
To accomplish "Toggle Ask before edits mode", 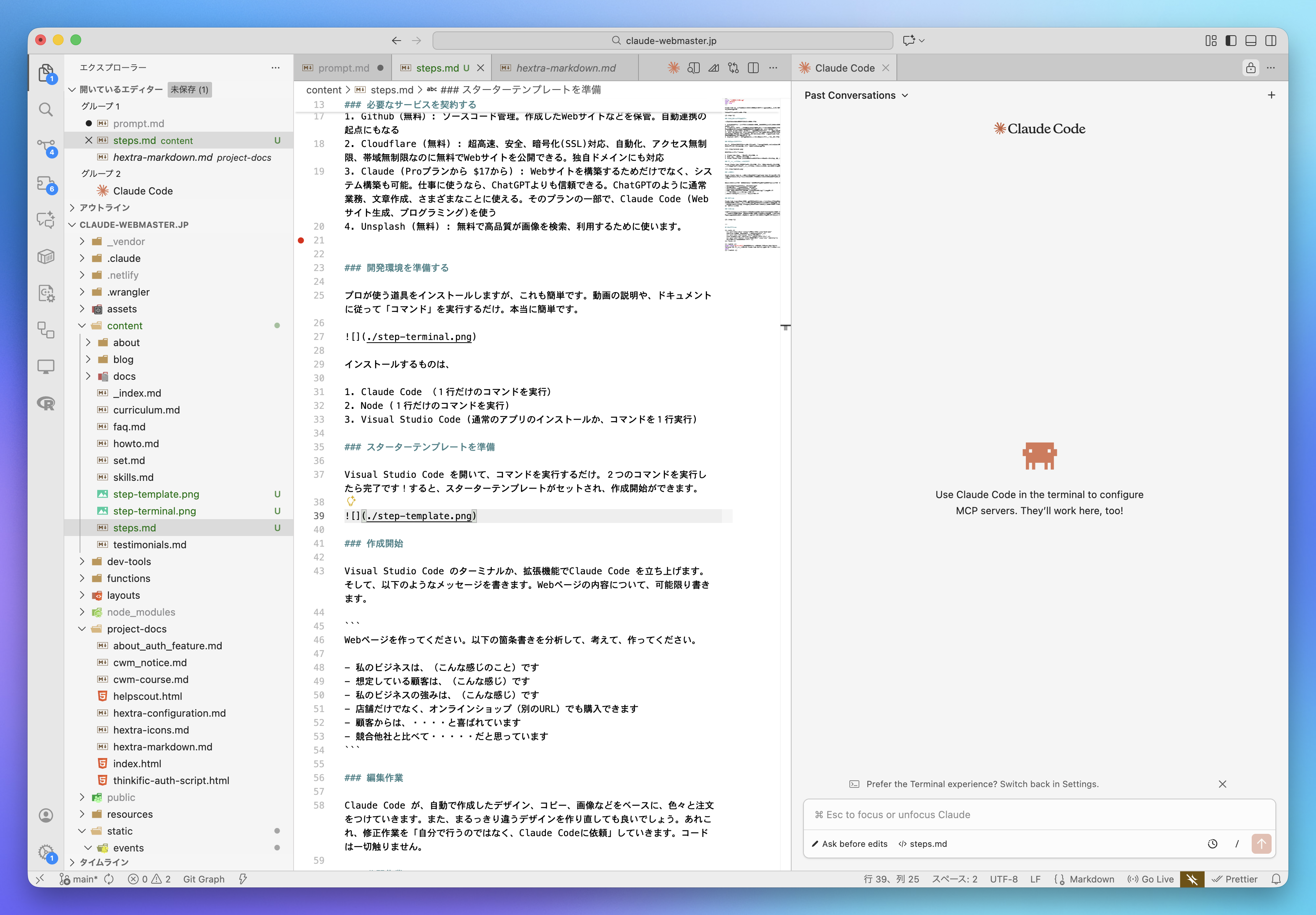I will [x=849, y=843].
